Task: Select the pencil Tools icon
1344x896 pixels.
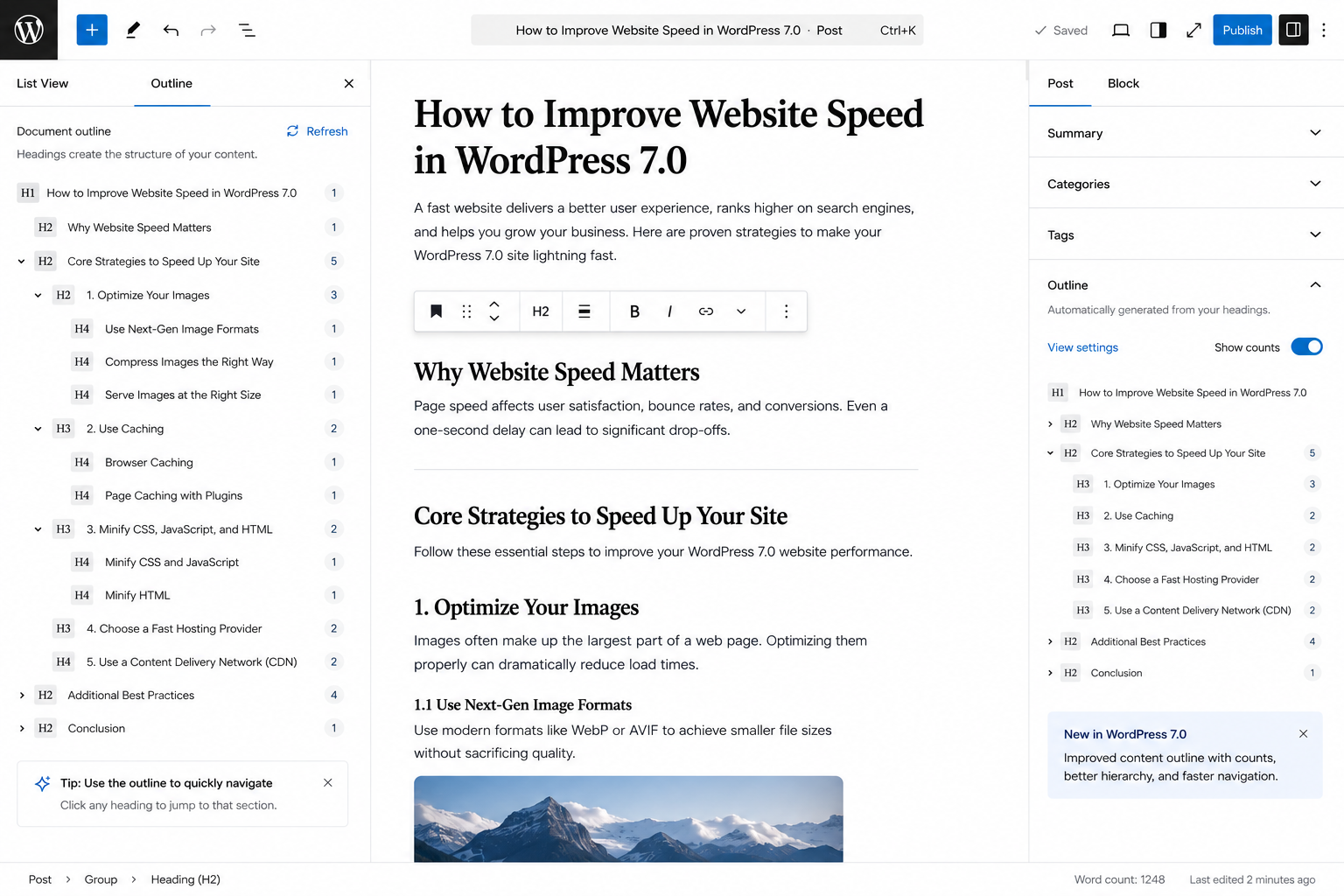Action: [x=133, y=30]
